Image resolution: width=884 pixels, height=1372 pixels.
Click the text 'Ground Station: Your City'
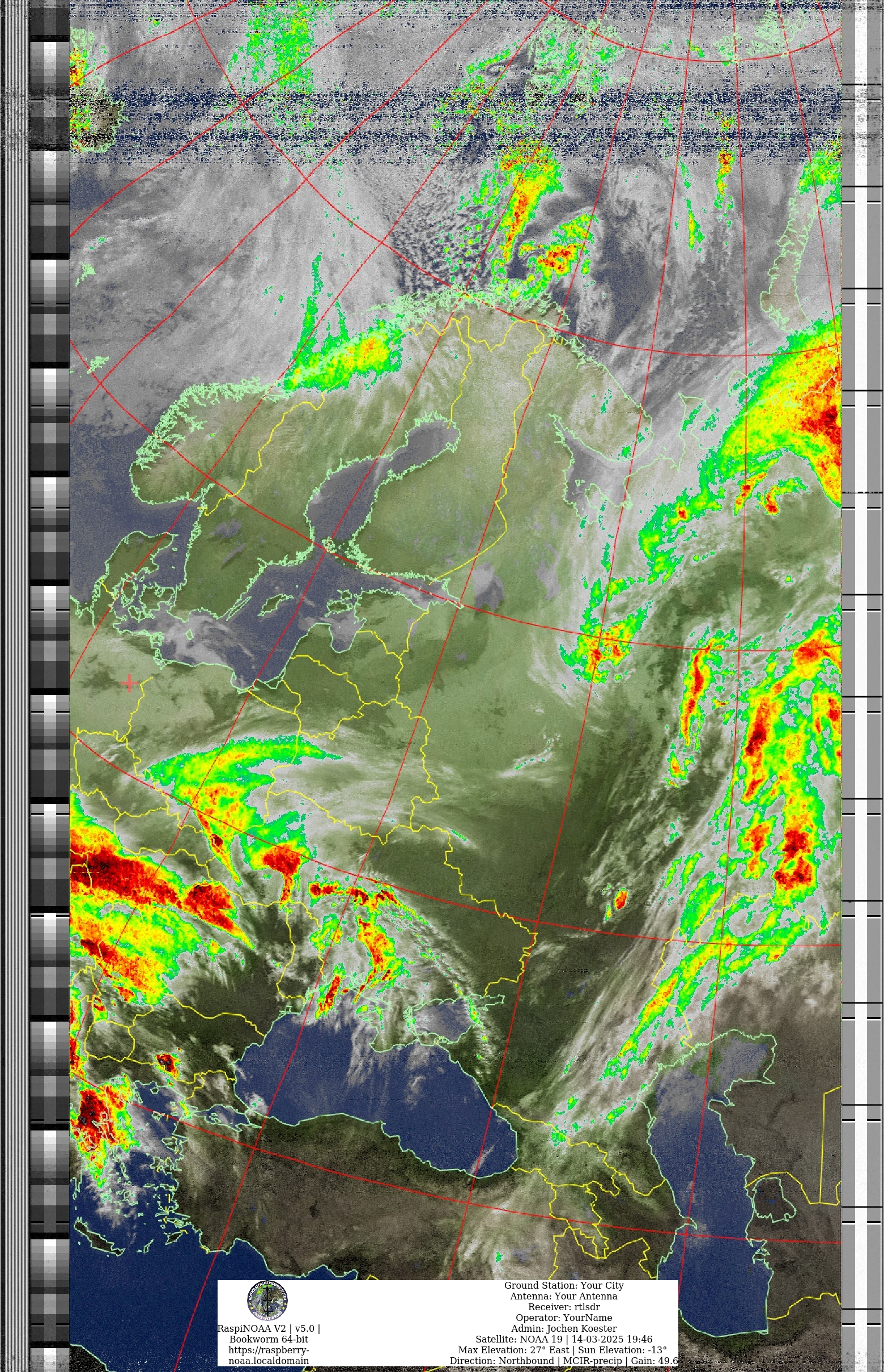564,1285
